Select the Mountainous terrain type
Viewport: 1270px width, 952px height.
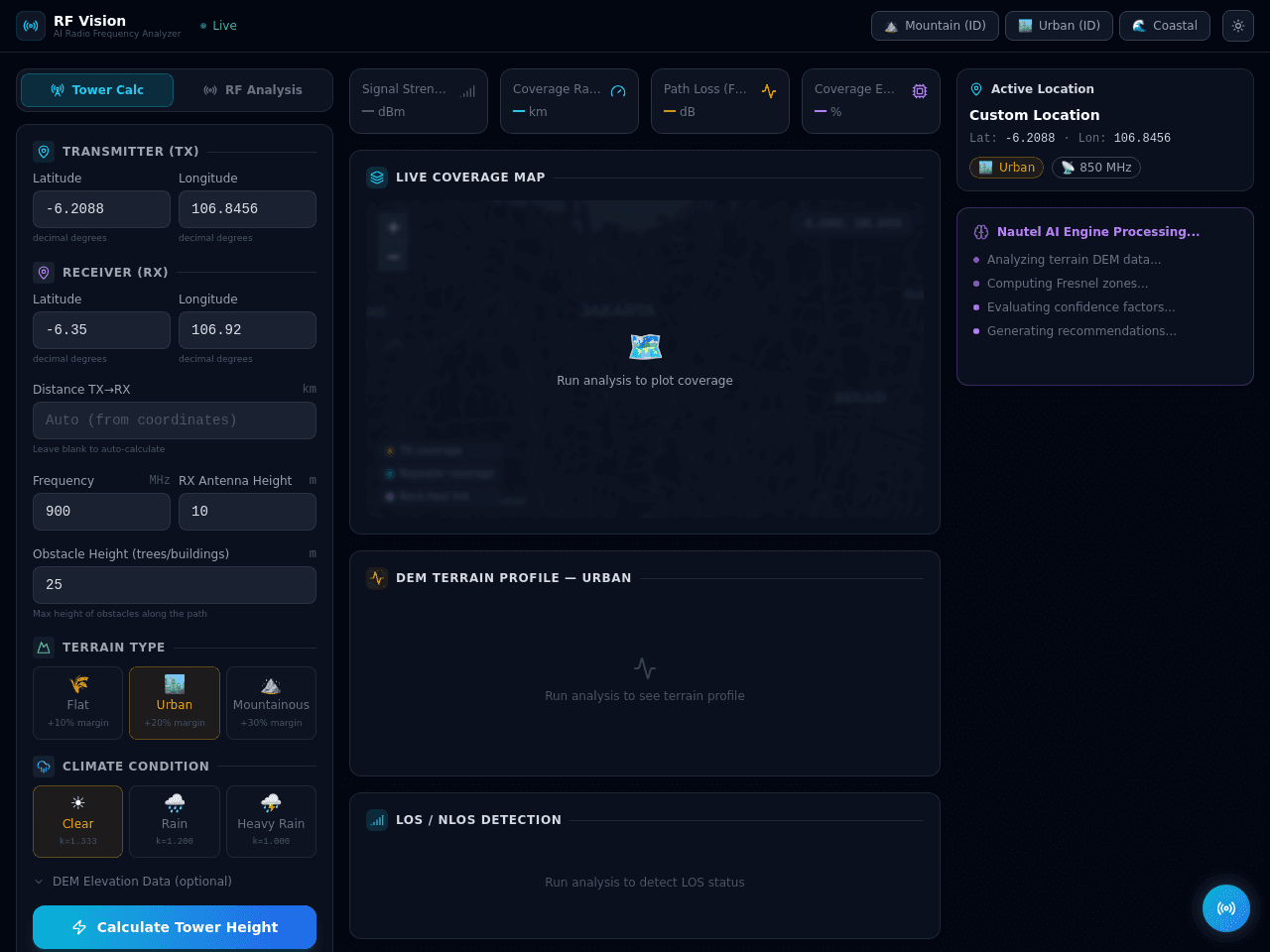271,703
